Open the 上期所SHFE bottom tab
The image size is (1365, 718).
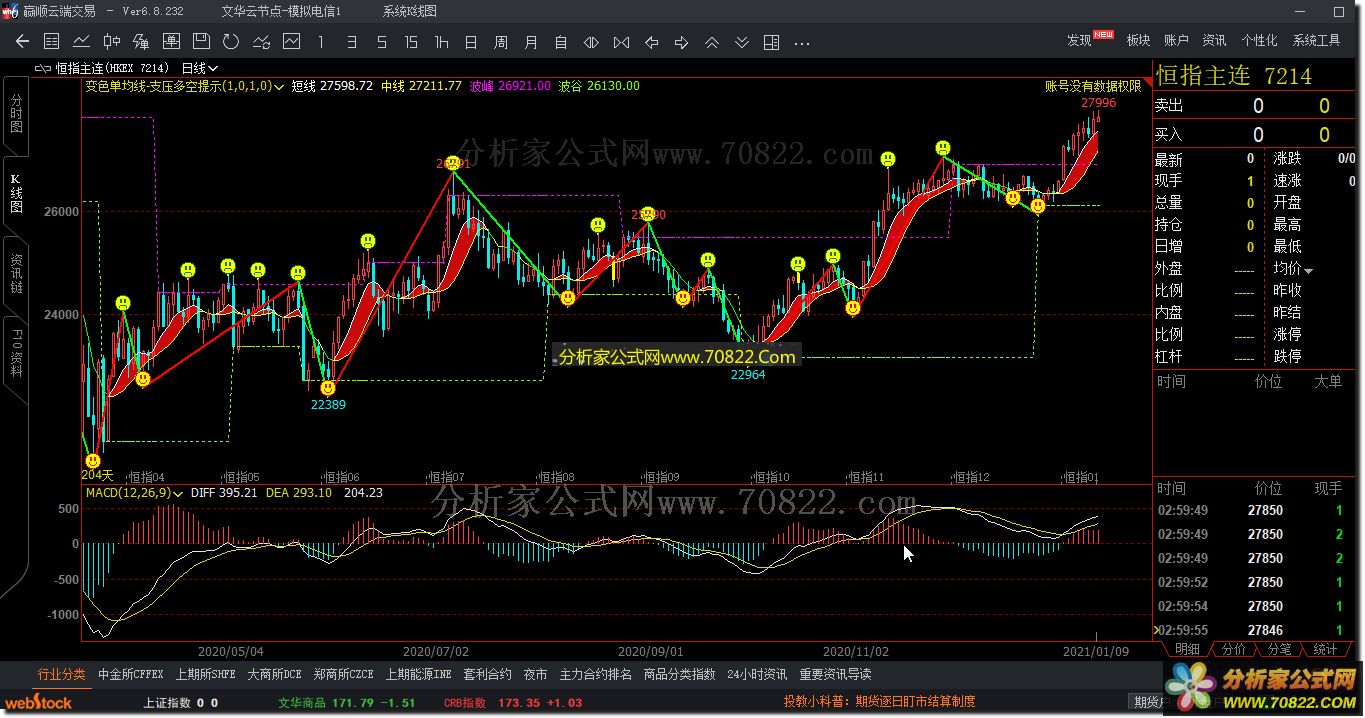[x=205, y=675]
